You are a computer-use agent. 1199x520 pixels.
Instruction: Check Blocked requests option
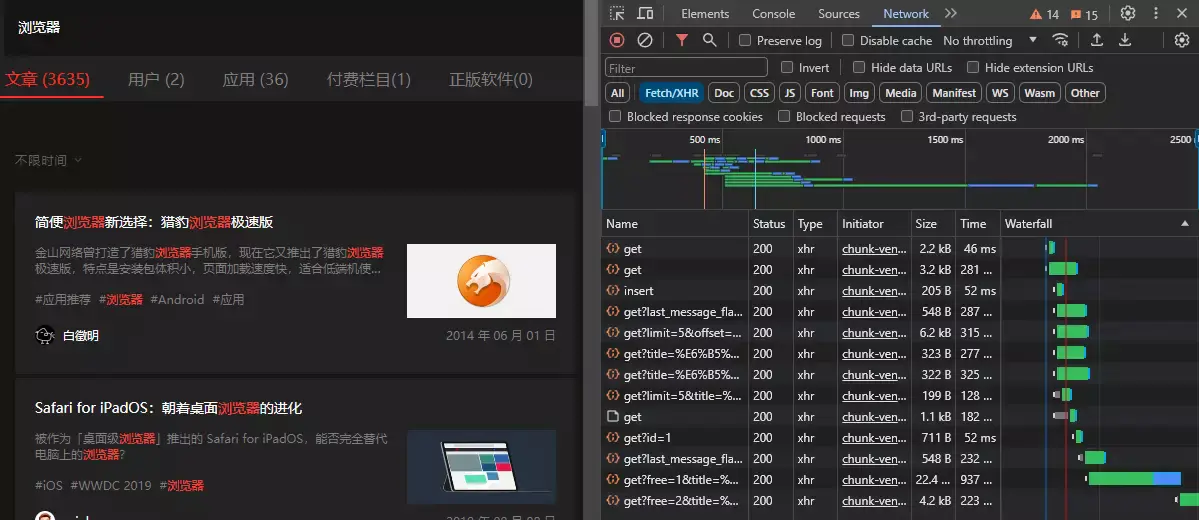tap(784, 116)
